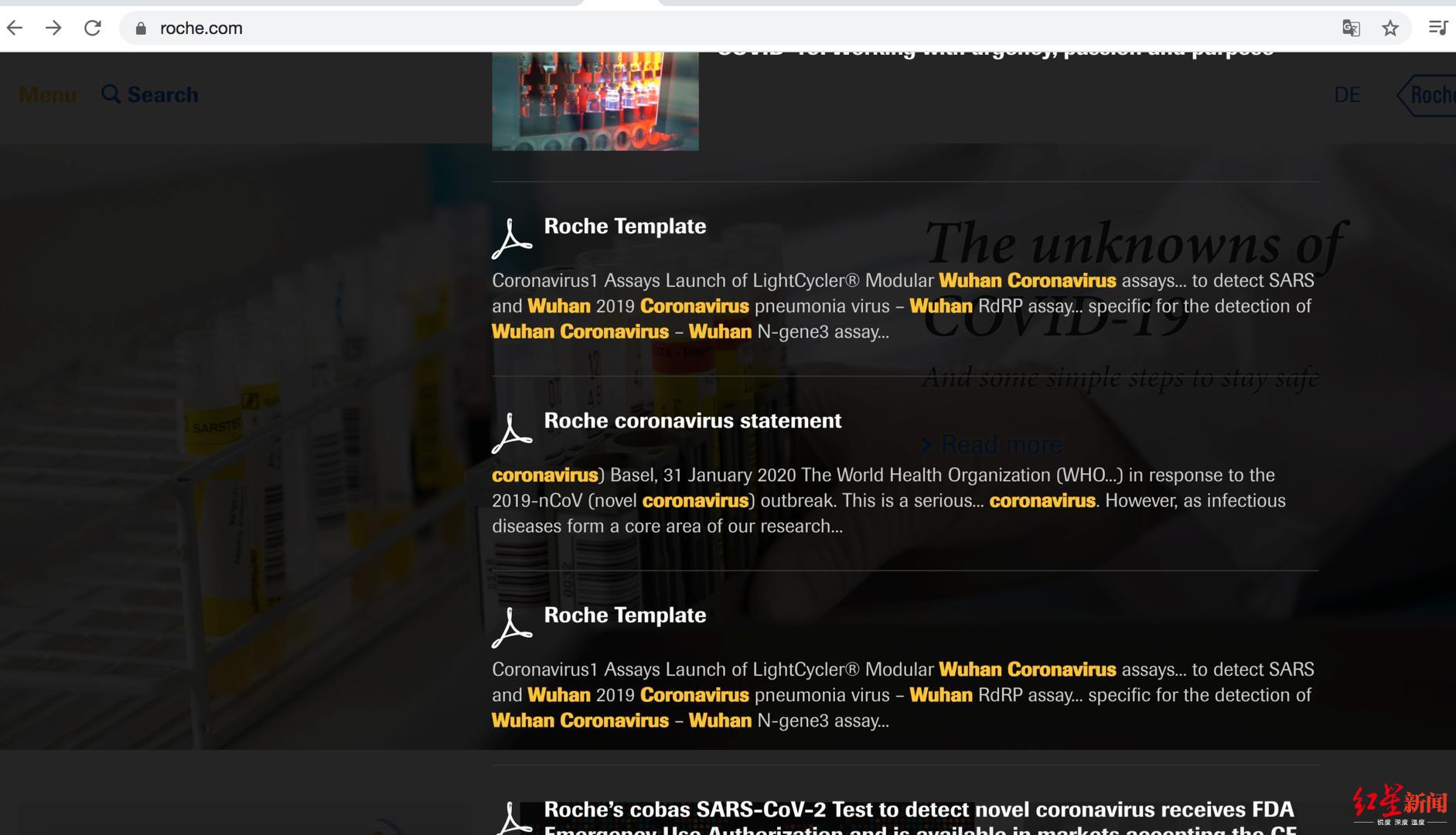Open the Roche coronavirus statement result
1456x835 pixels.
[693, 421]
